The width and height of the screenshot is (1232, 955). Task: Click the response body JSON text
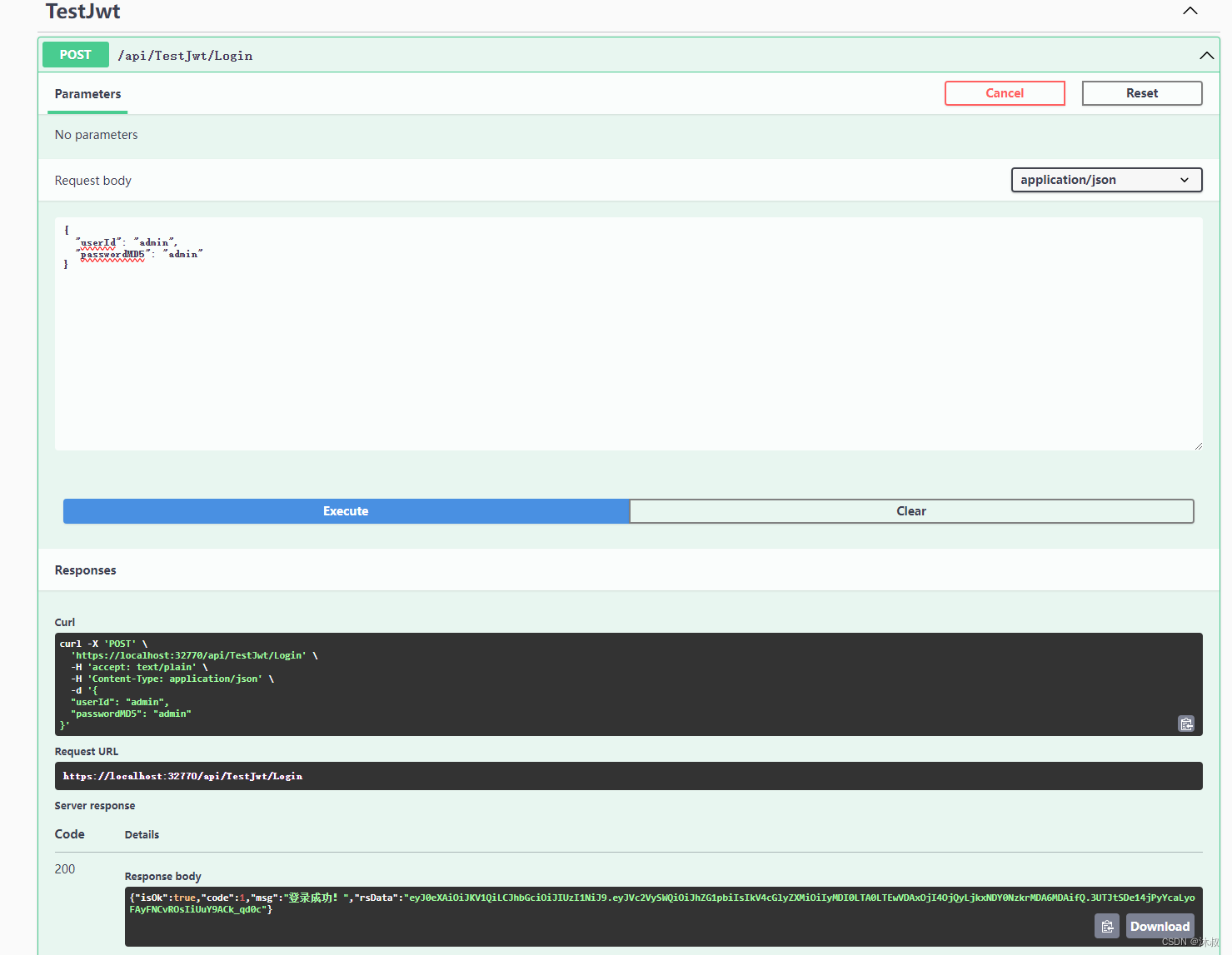coord(661,903)
